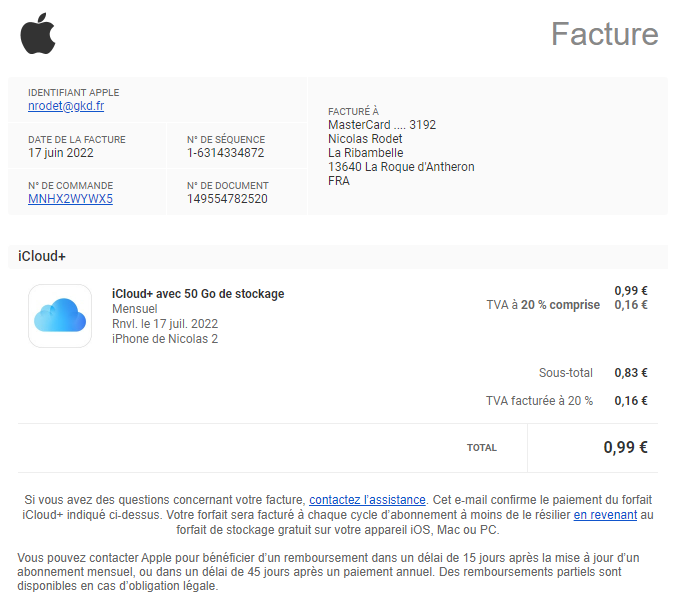This screenshot has width=674, height=597.
Task: Click the Sous-total amount 0,83 €
Action: coord(631,373)
